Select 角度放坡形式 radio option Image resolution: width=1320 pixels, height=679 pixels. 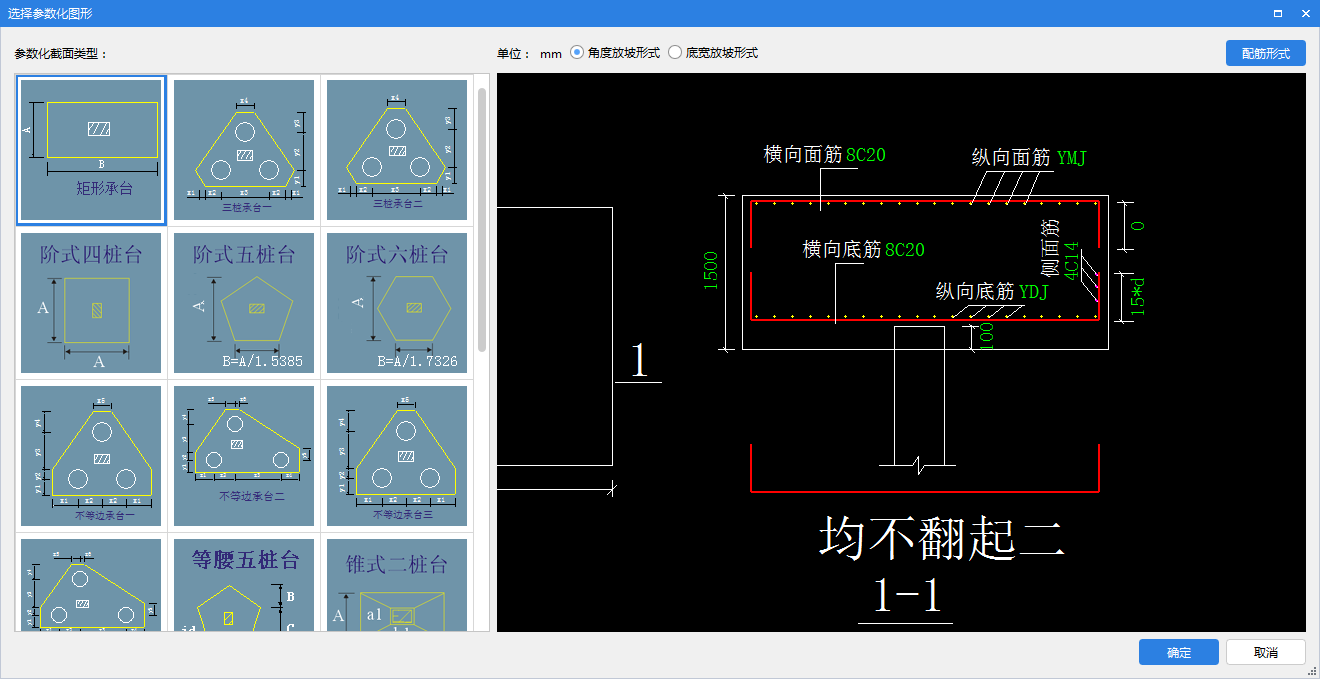point(577,53)
